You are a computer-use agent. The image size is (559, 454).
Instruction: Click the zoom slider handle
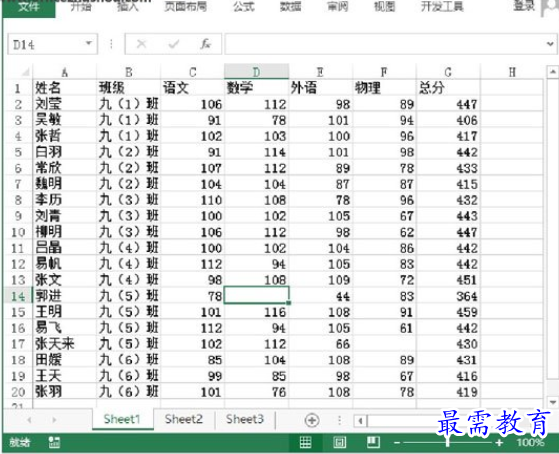pyautogui.click(x=448, y=443)
